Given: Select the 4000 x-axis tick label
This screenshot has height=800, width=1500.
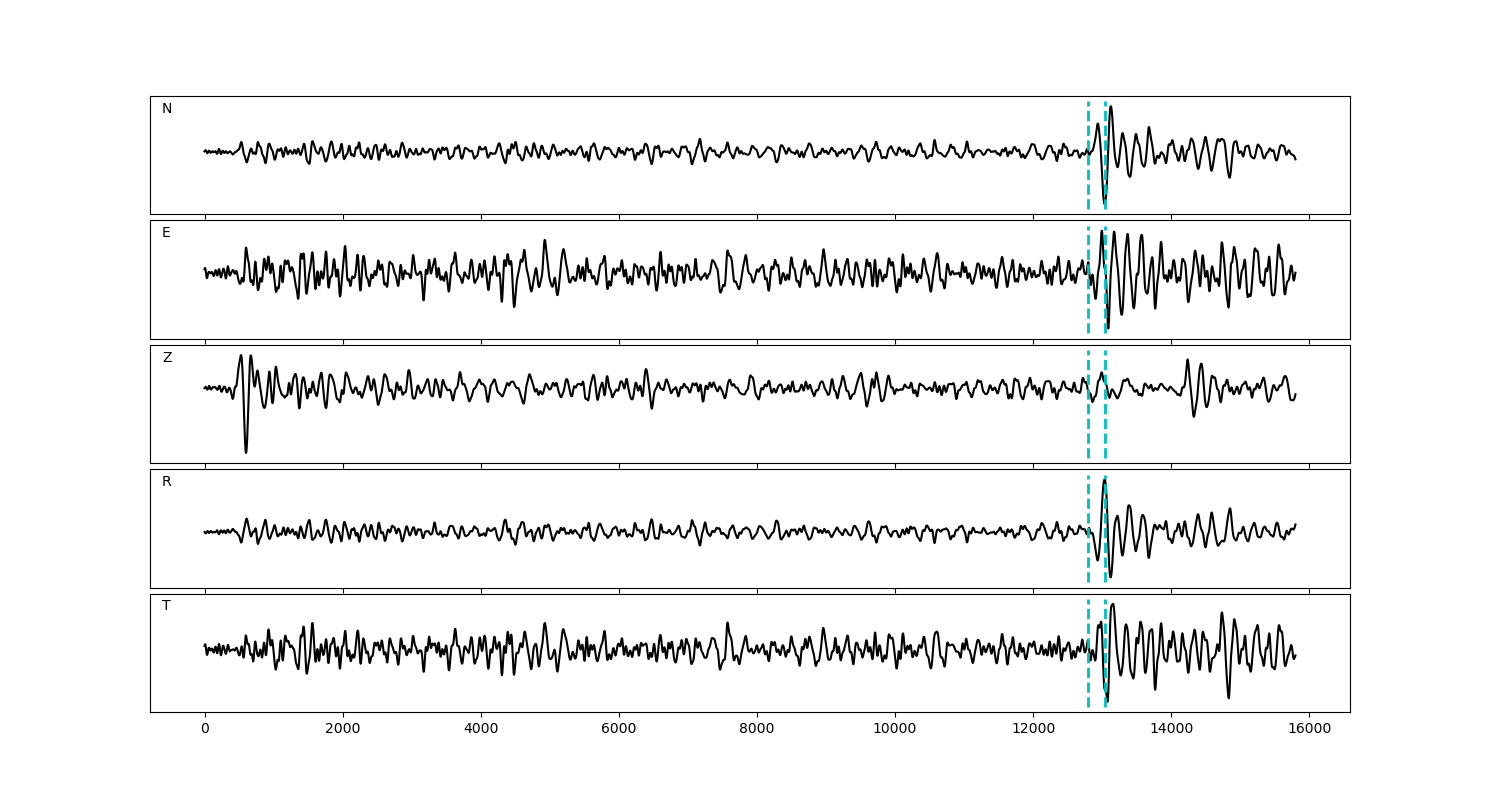Looking at the screenshot, I should [481, 730].
